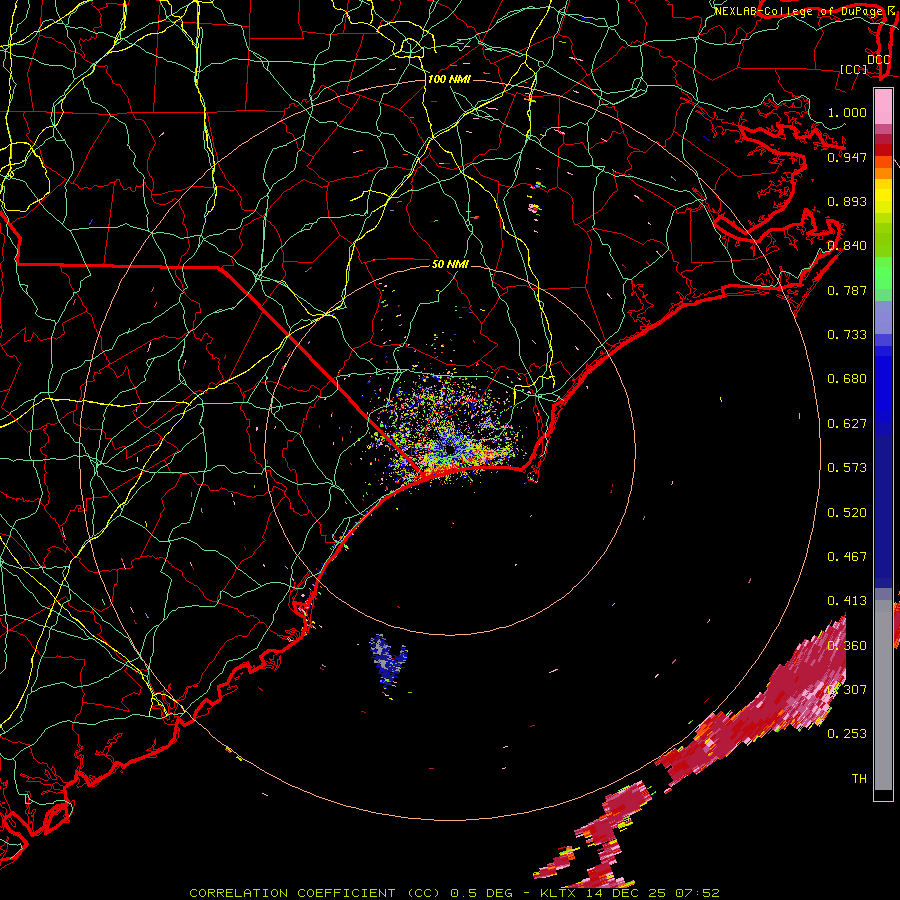Pick the gray bottom section of the color bar
The image size is (900, 900).
(x=883, y=695)
